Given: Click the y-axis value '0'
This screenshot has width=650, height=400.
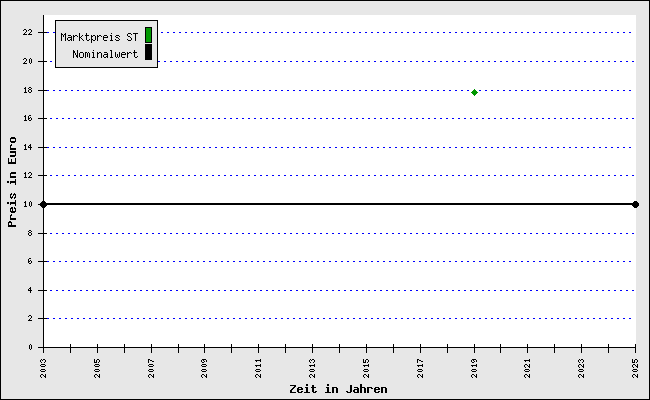Looking at the screenshot, I should pos(30,347).
